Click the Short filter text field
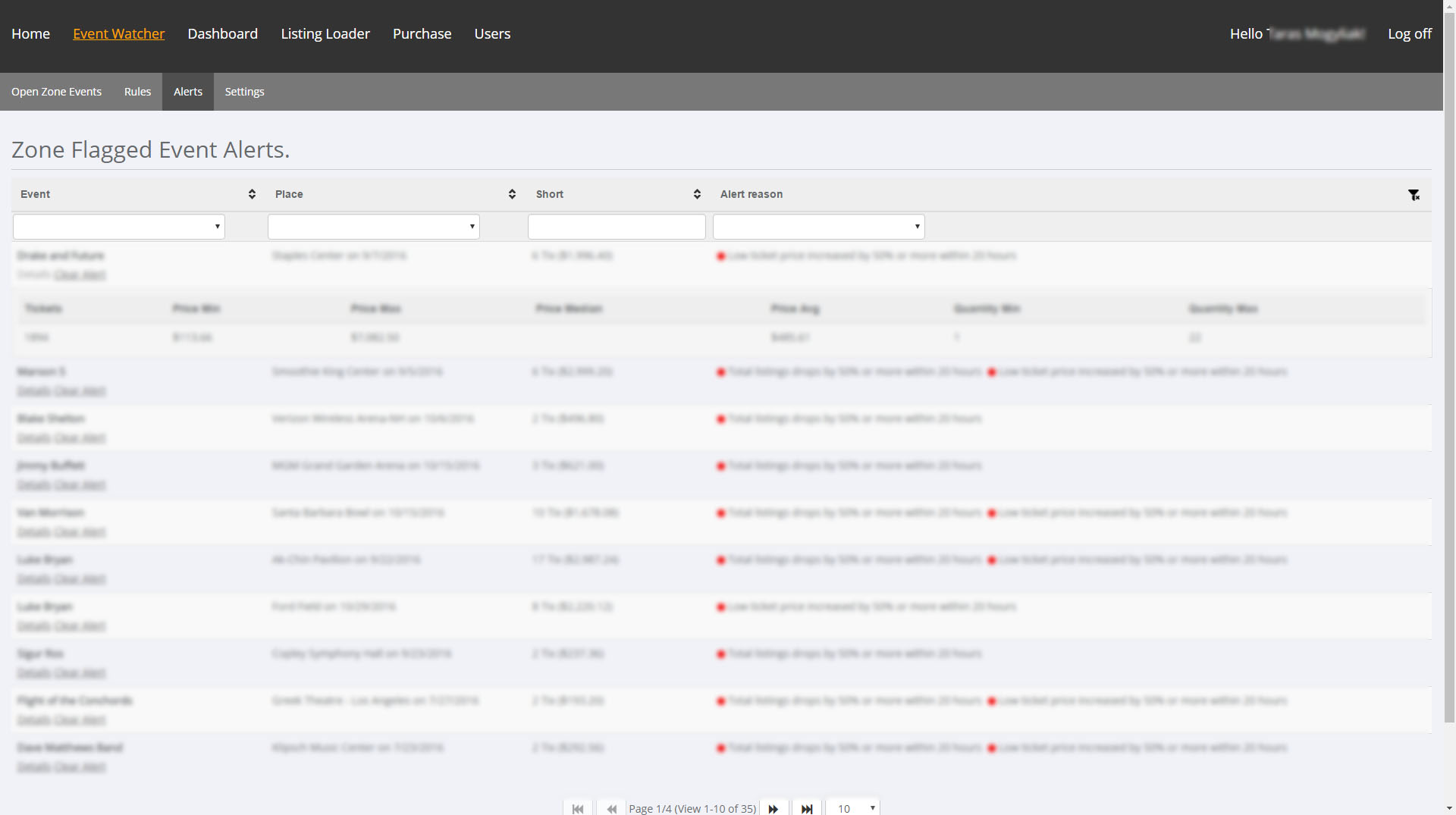This screenshot has width=1456, height=815. point(616,226)
